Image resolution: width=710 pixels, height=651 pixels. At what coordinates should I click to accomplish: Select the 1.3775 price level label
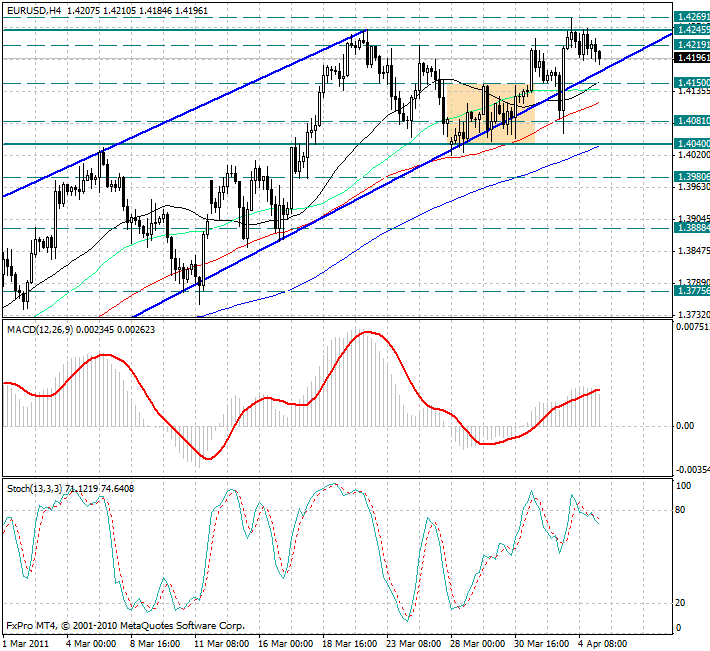coord(692,291)
